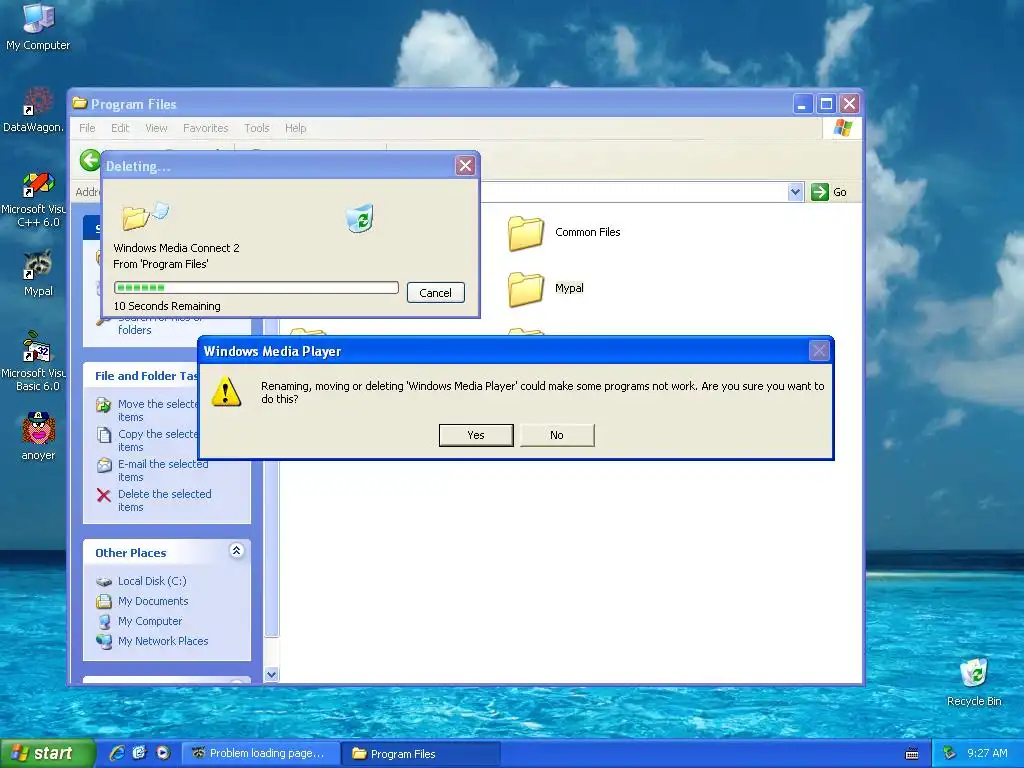
Task: Click the Safely Remove Hardware tray icon
Action: (950, 754)
